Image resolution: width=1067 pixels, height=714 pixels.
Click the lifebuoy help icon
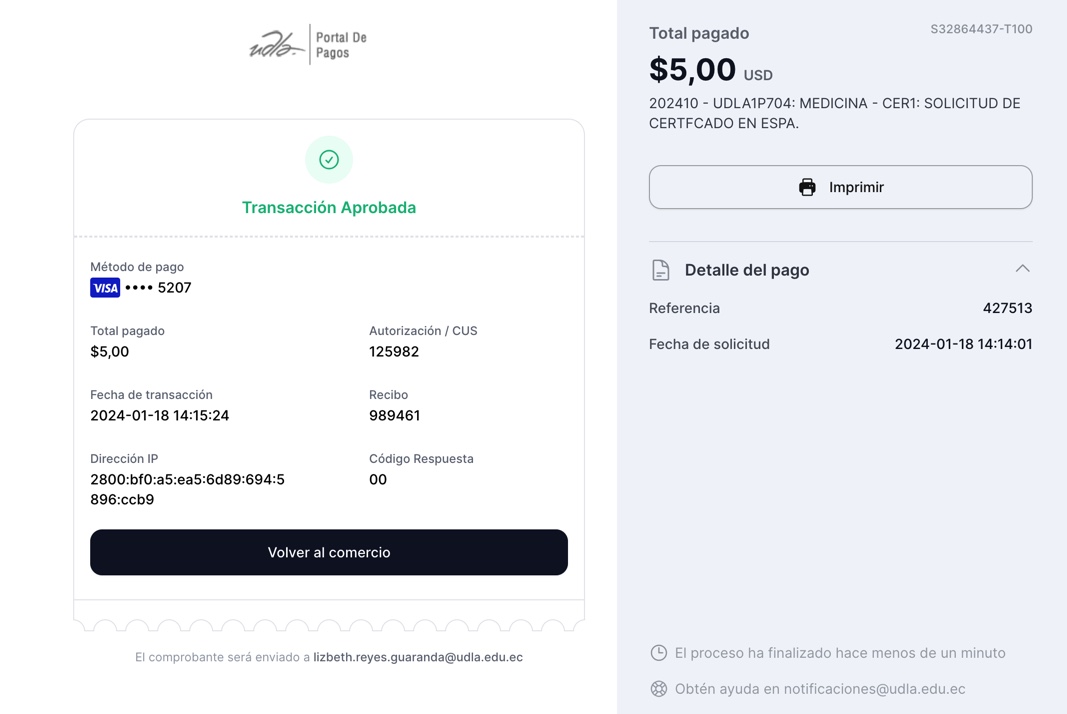click(659, 689)
